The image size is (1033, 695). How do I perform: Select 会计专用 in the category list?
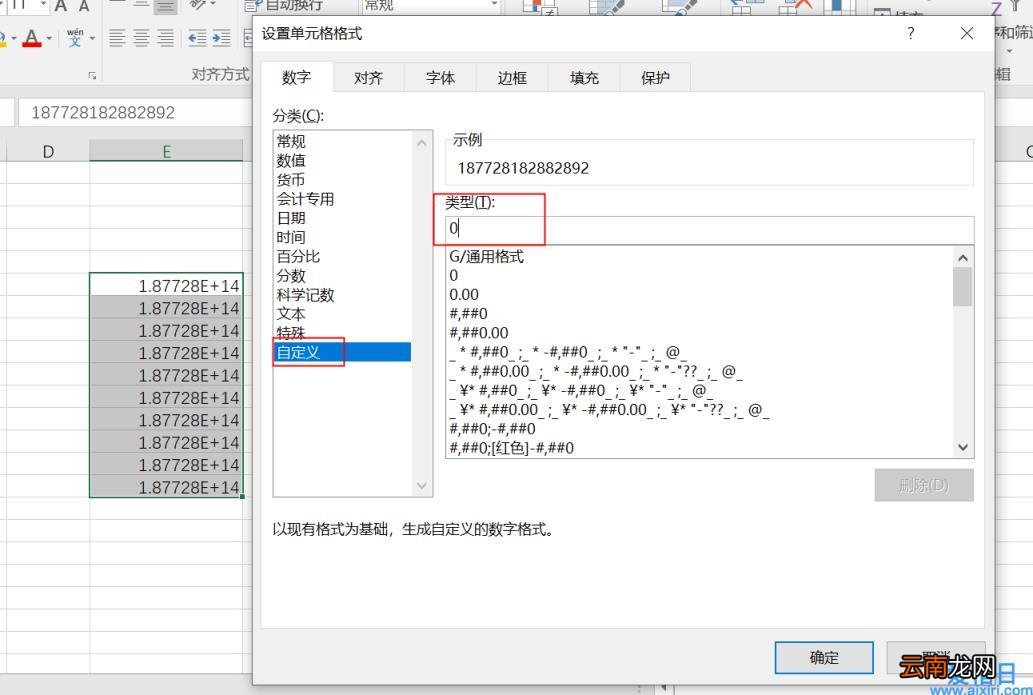point(306,198)
